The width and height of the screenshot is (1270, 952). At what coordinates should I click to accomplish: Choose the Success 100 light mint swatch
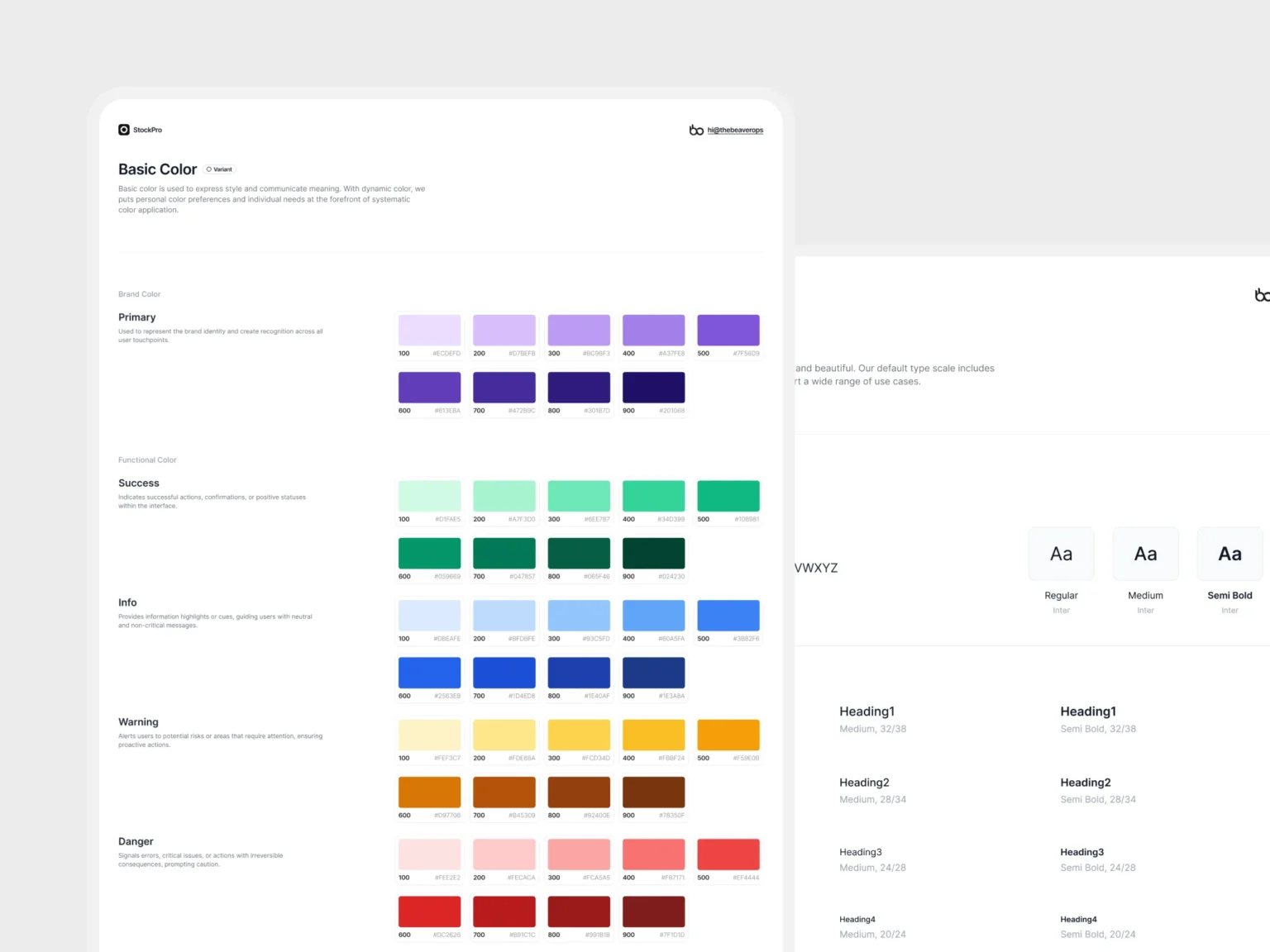(429, 496)
